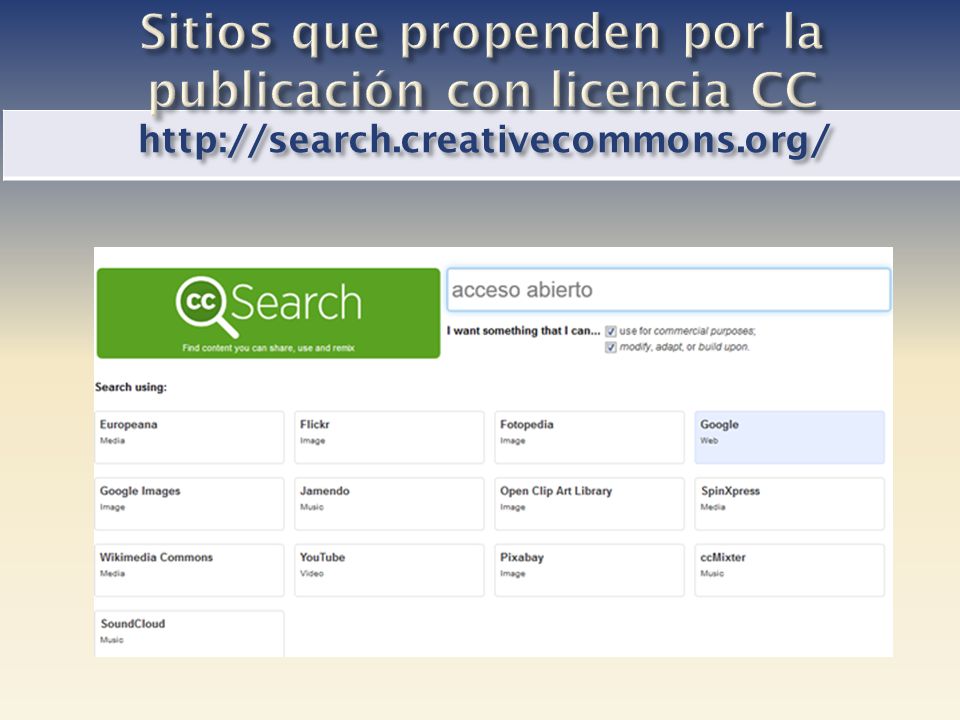960x720 pixels.
Task: Pick Pixabay image search source
Action: pyautogui.click(x=590, y=570)
